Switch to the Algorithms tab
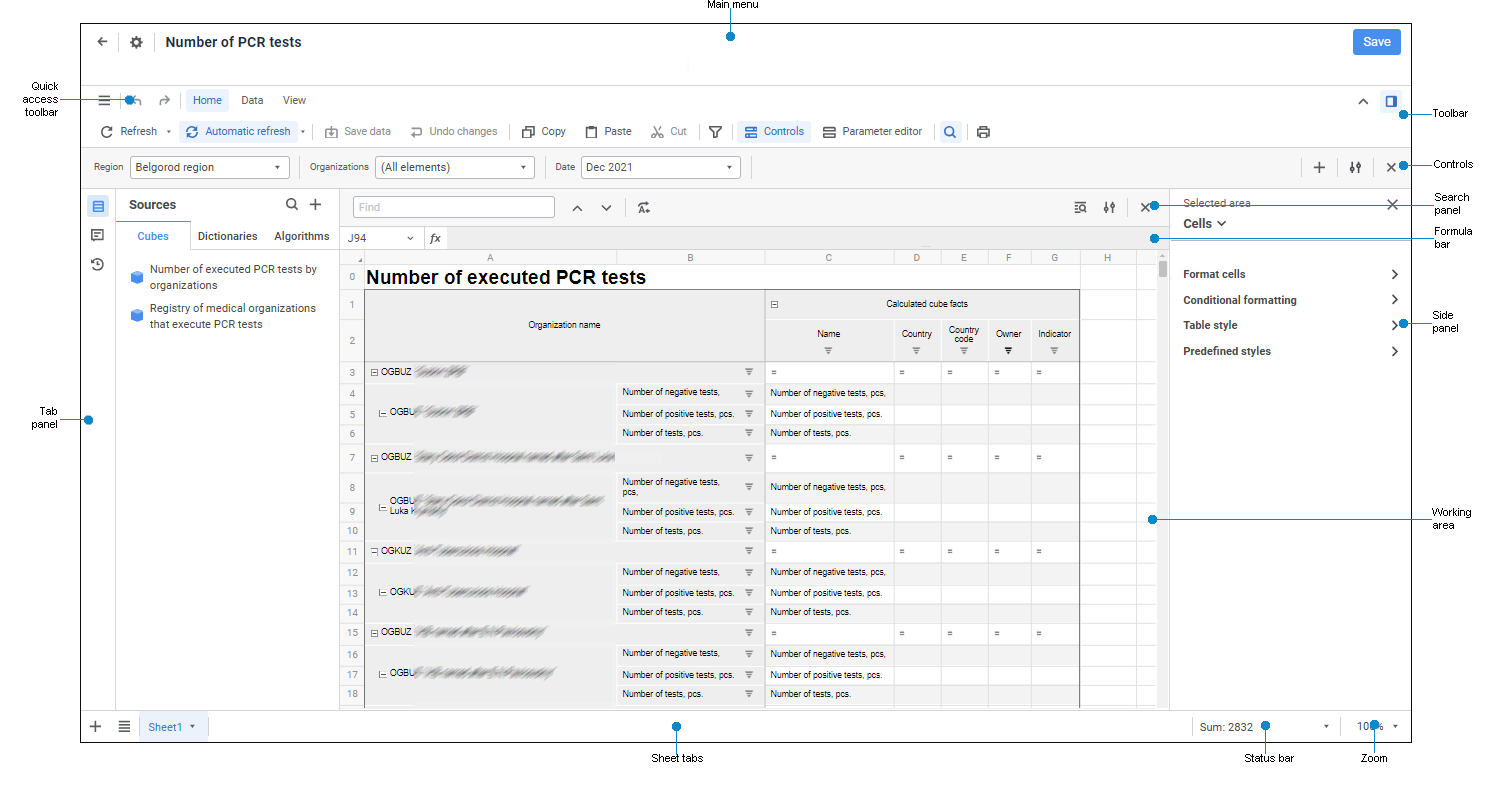This screenshot has width=1497, height=788. (x=302, y=236)
